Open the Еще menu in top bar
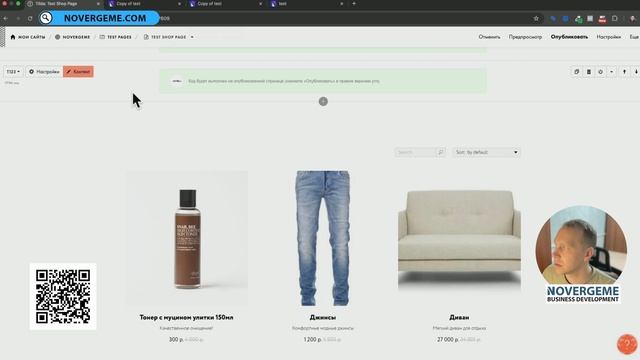This screenshot has height=360, width=640. [x=634, y=37]
